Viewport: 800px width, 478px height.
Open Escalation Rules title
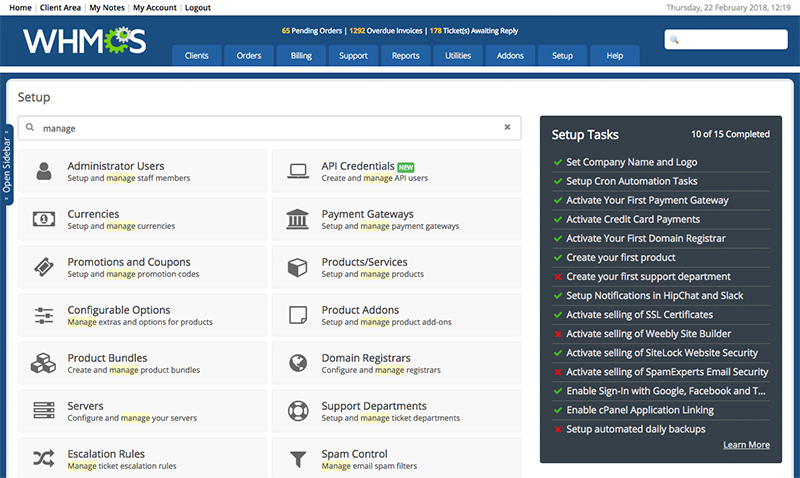tap(106, 454)
